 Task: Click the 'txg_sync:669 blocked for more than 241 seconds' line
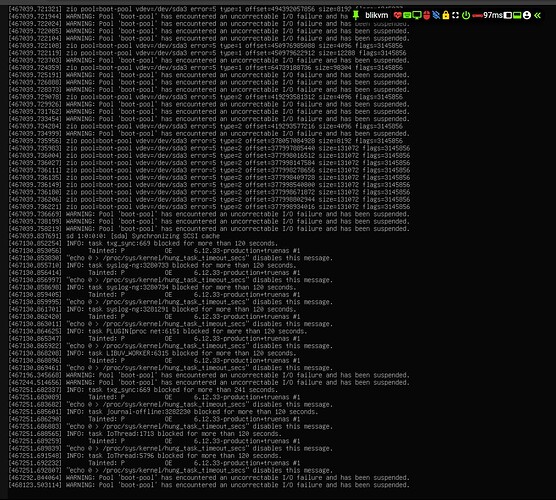(143, 390)
